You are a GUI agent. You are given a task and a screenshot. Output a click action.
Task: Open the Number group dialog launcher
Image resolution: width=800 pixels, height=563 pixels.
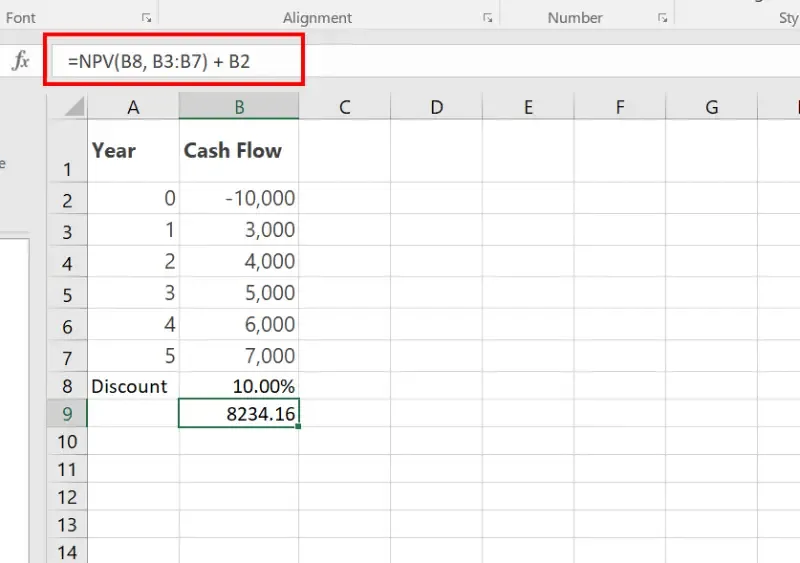point(662,18)
